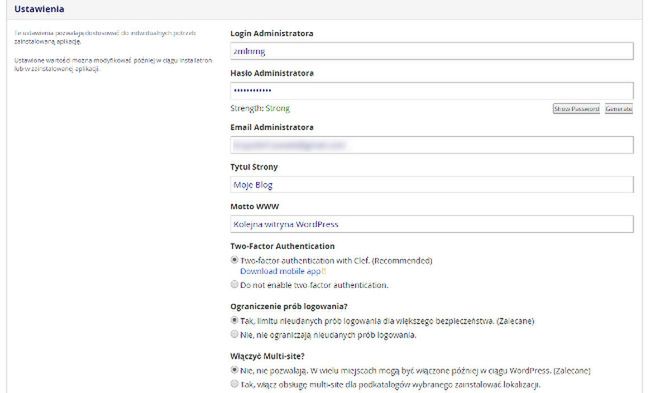Select the Email Administratora field

[x=431, y=145]
